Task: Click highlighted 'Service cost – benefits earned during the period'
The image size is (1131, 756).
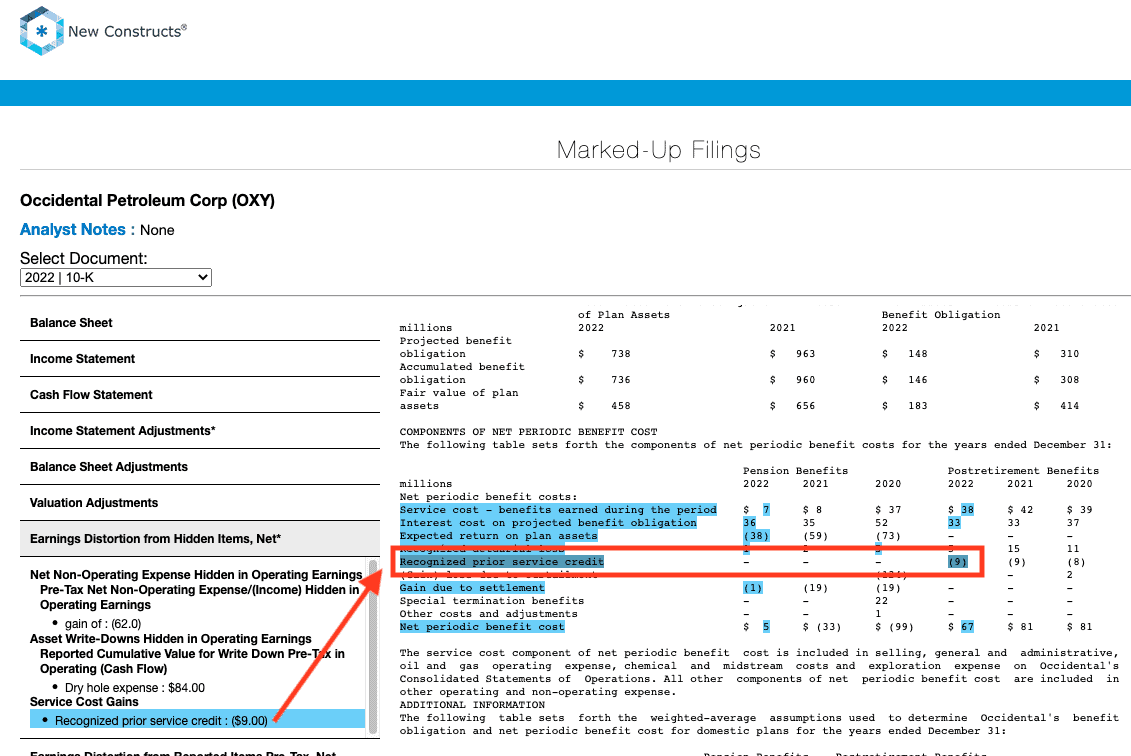Action: click(x=558, y=510)
